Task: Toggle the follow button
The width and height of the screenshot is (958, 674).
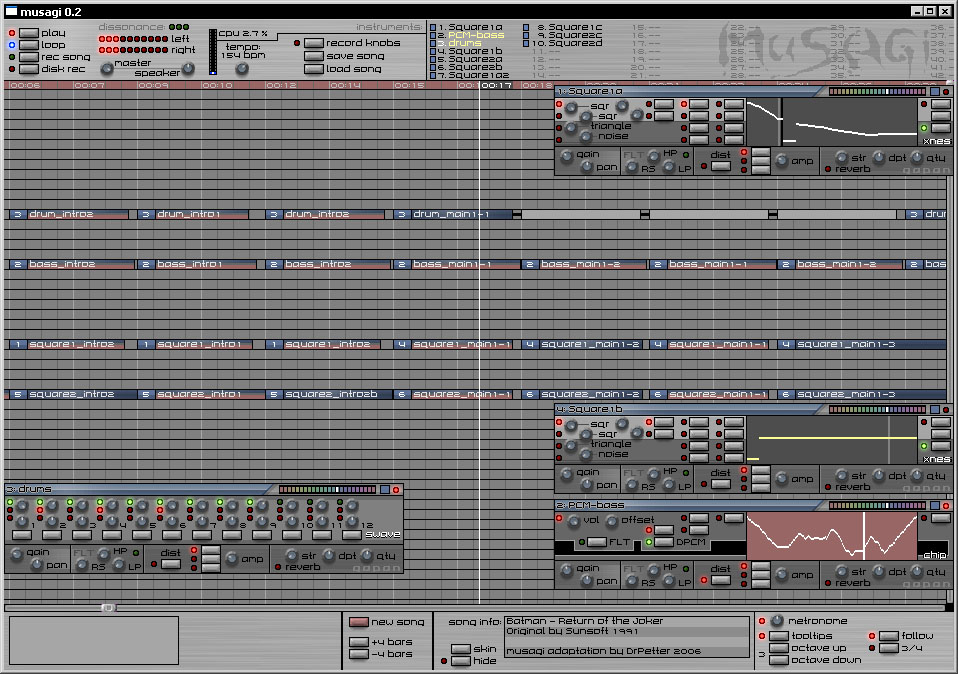Action: point(888,636)
